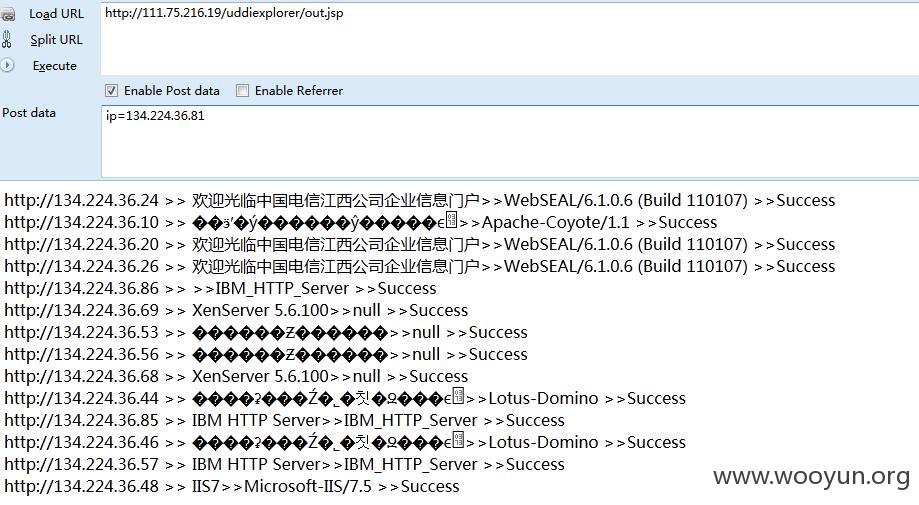The width and height of the screenshot is (919, 505).
Task: Click the result line for http://134.224.36.56
Action: point(266,354)
